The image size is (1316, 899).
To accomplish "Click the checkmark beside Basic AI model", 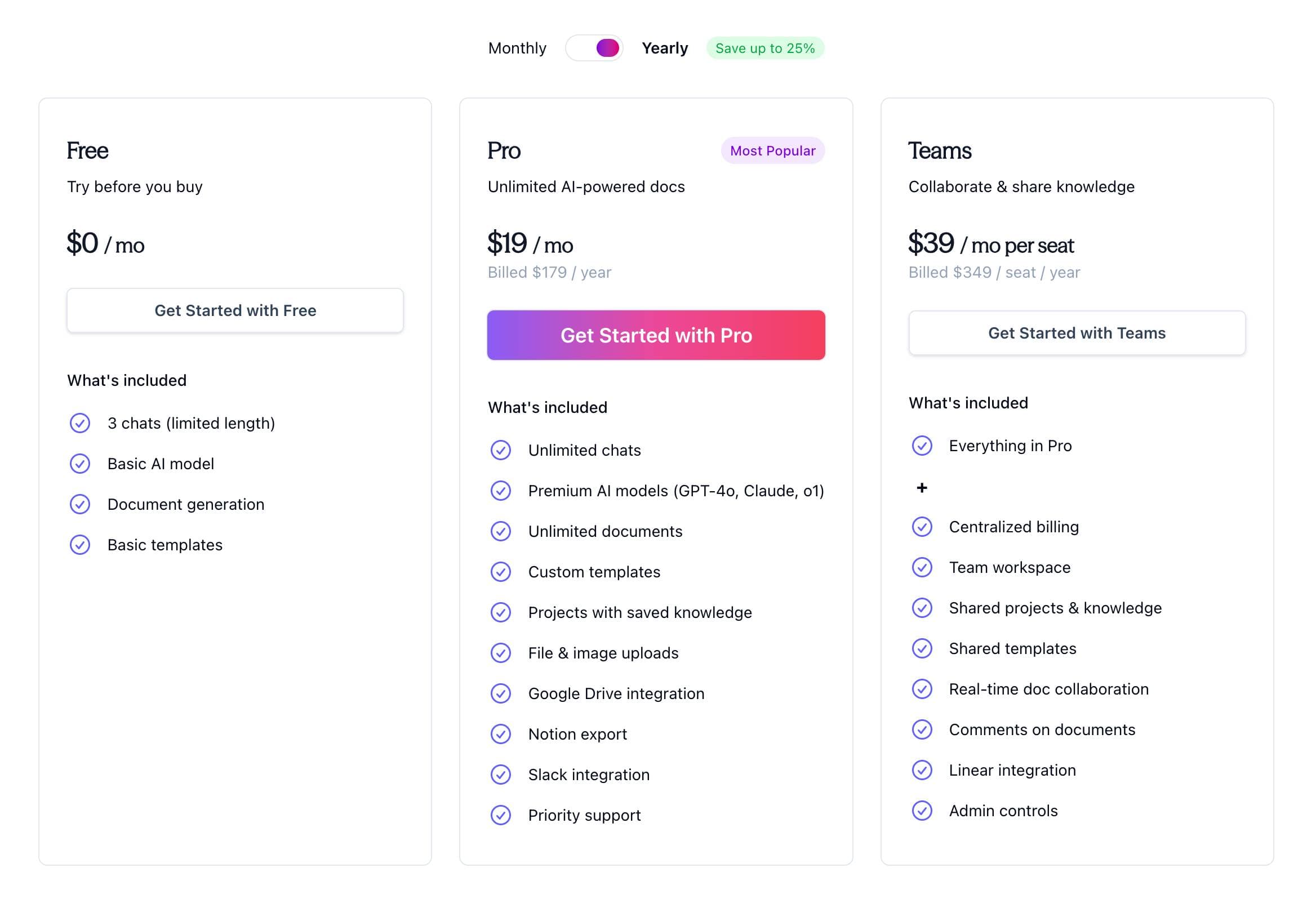I will pyautogui.click(x=81, y=464).
